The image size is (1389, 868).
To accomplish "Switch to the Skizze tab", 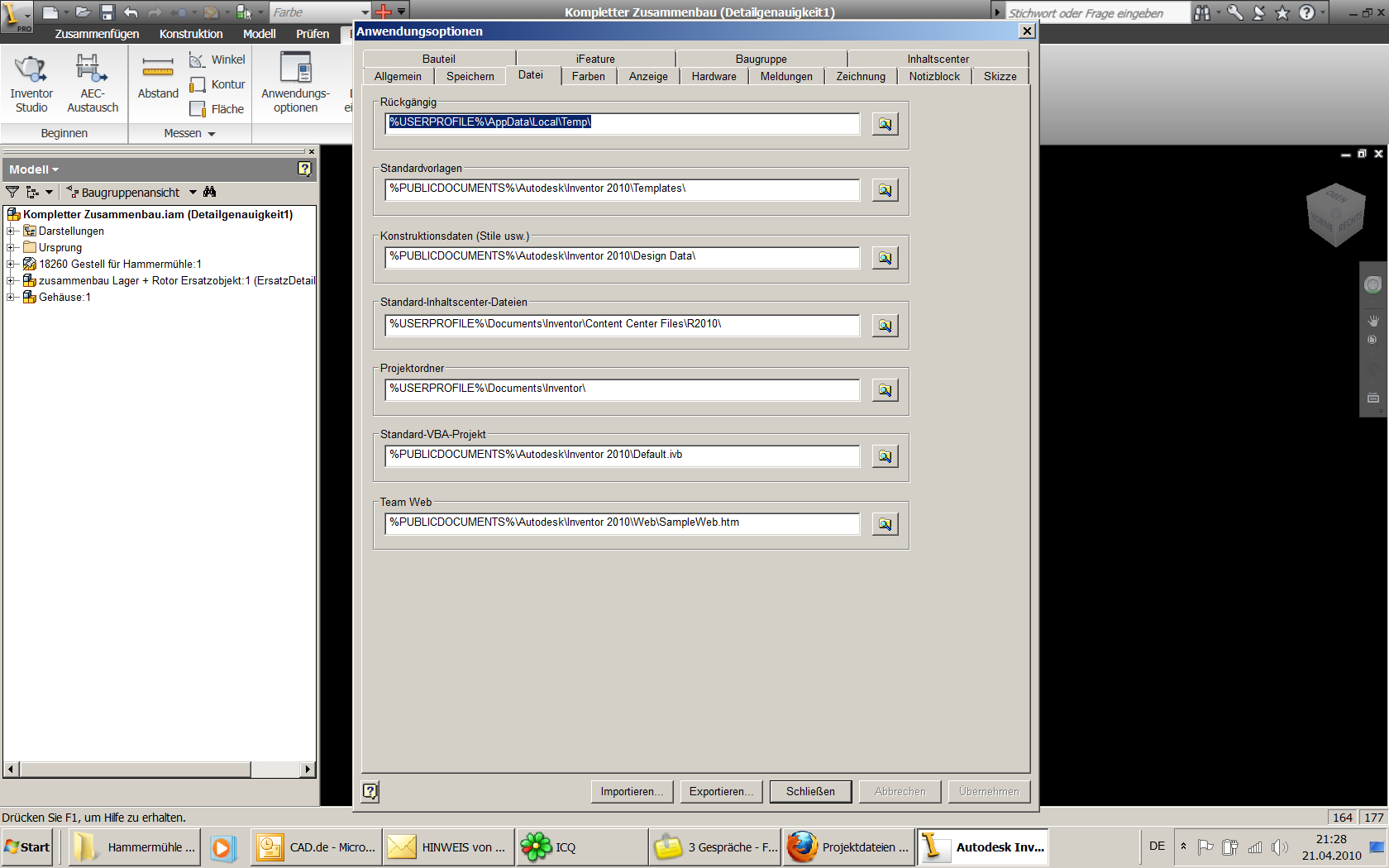I will coord(1000,76).
